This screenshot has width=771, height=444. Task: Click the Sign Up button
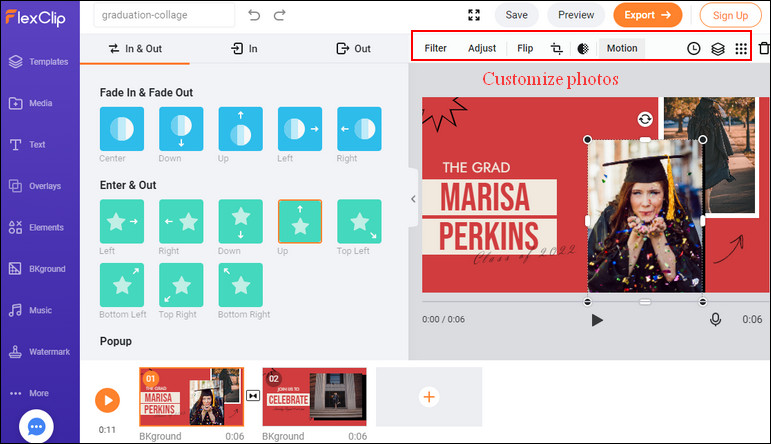coord(730,16)
